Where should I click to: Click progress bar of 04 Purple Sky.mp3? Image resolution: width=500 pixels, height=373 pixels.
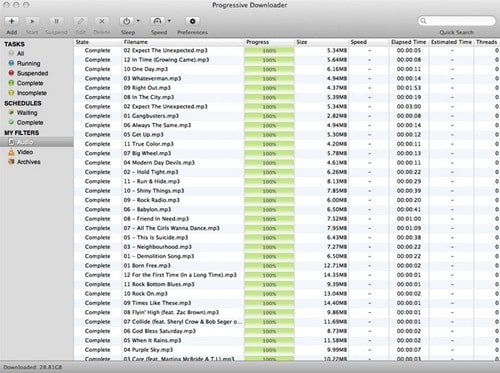point(269,350)
